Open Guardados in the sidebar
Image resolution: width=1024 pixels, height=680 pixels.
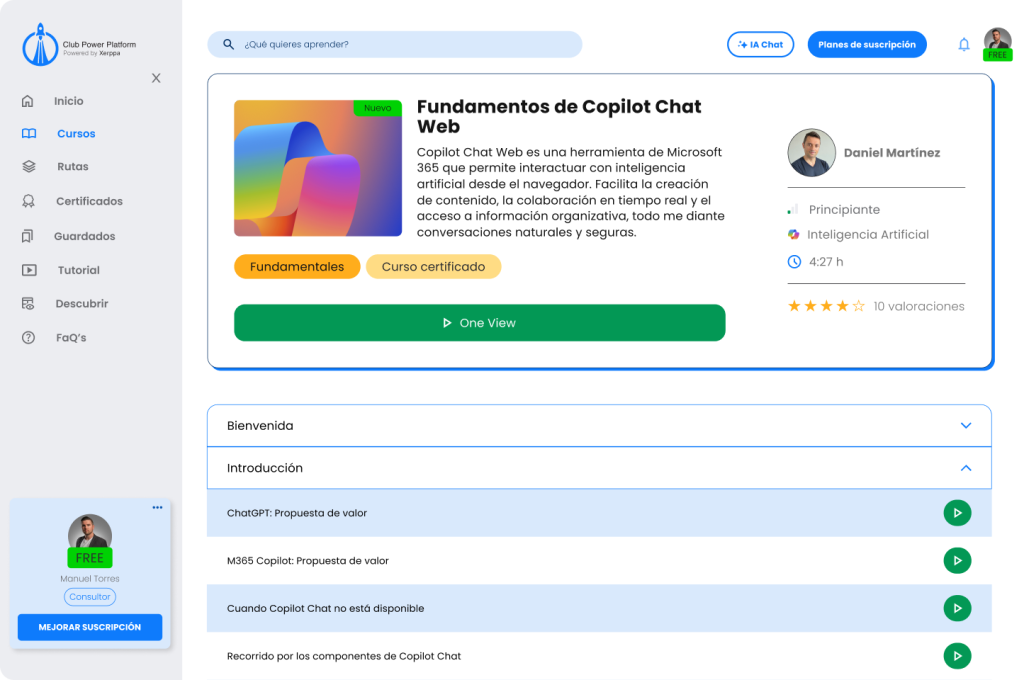click(84, 236)
